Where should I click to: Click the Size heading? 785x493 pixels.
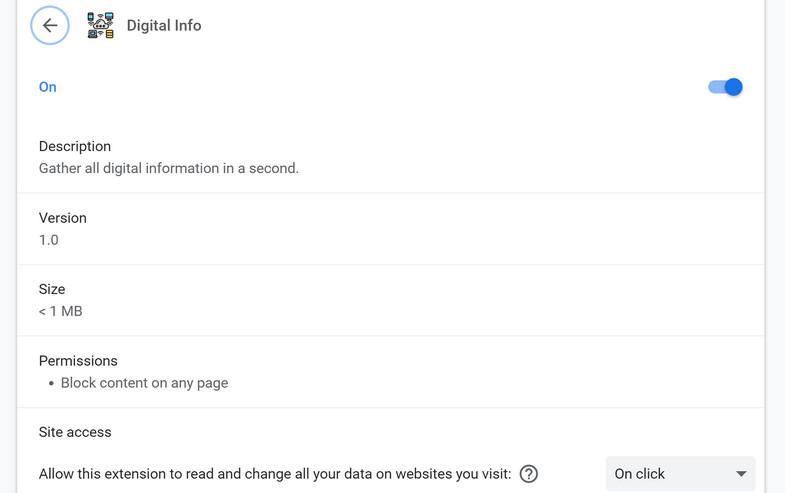pyautogui.click(x=52, y=289)
